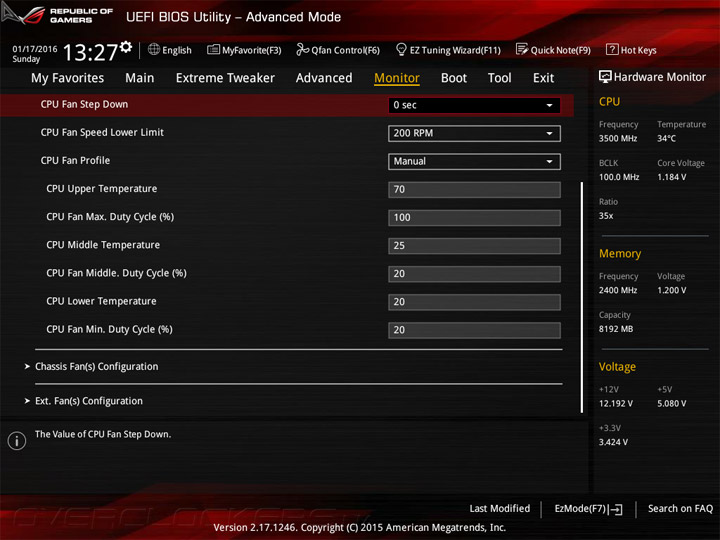Click the +3.3V reading 3.424 V
This screenshot has height=540, width=720.
point(613,442)
